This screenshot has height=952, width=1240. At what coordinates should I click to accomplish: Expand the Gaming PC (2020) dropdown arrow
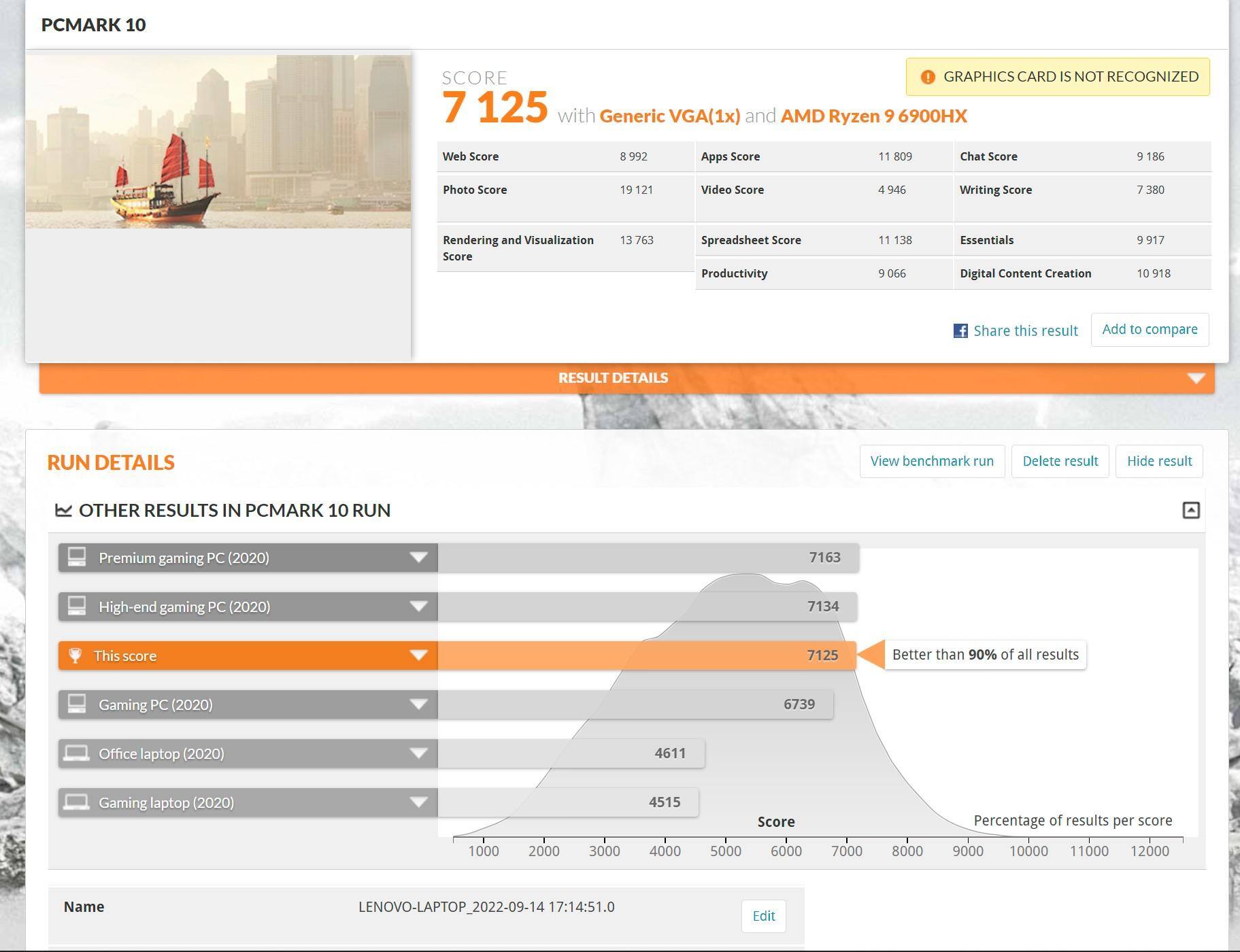point(418,704)
